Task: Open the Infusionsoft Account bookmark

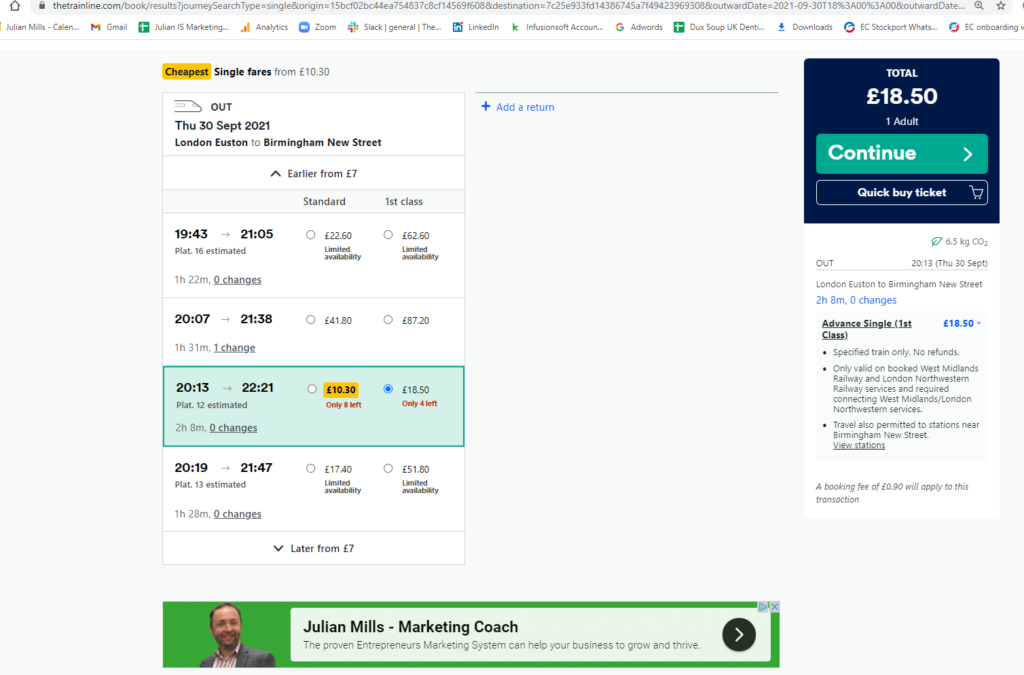Action: [x=557, y=27]
